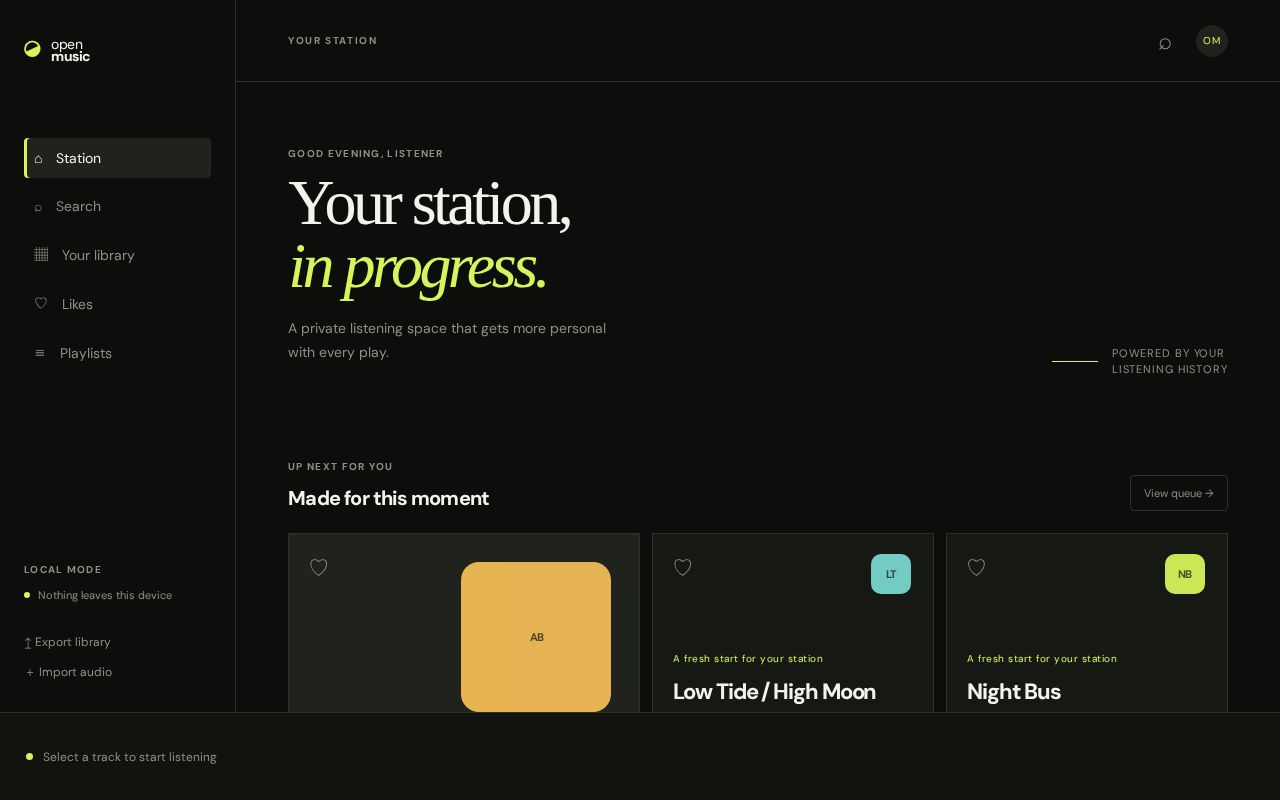This screenshot has height=800, width=1280.
Task: Like Low Tide / High Moon track
Action: click(683, 567)
